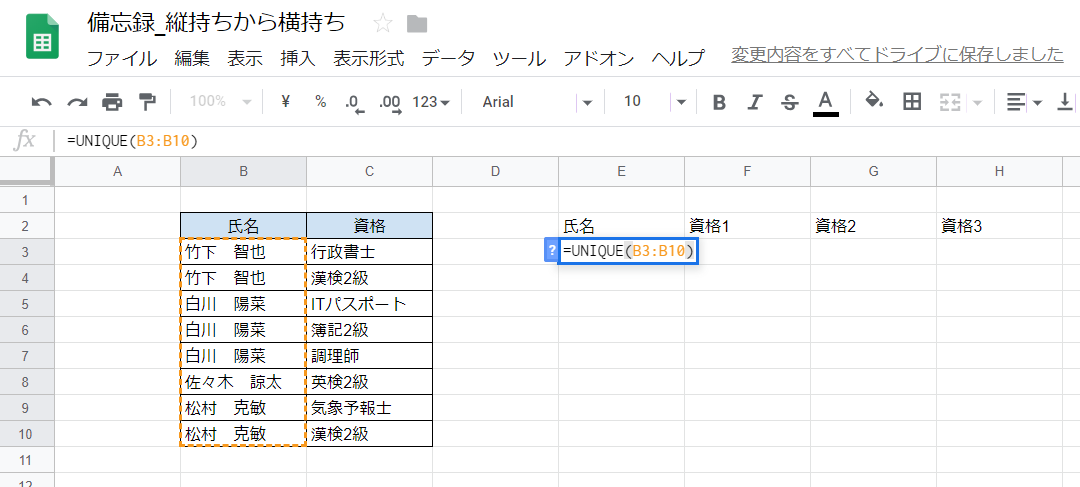The width and height of the screenshot is (1080, 487).
Task: Select column G header
Action: (873, 172)
